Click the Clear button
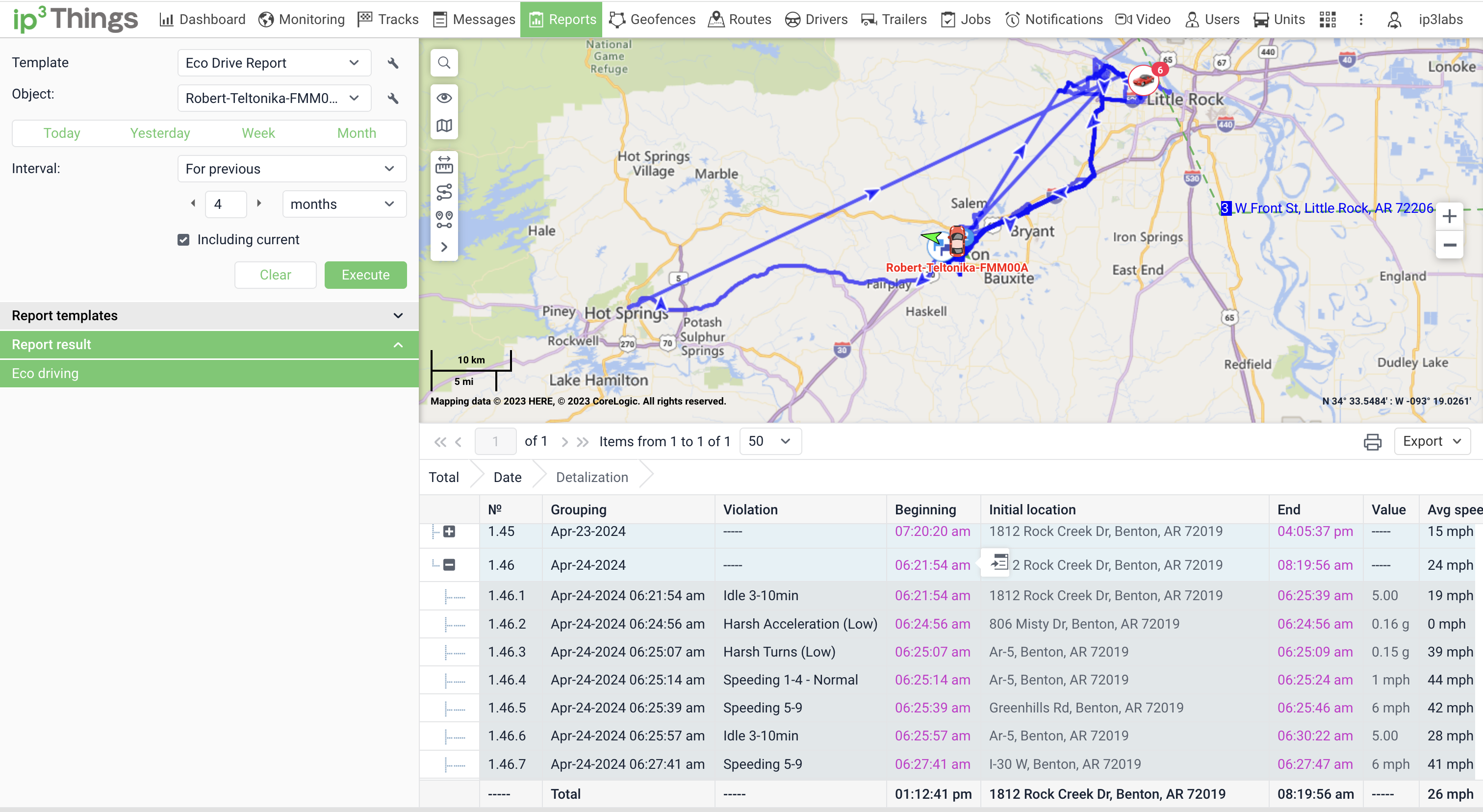 (275, 275)
